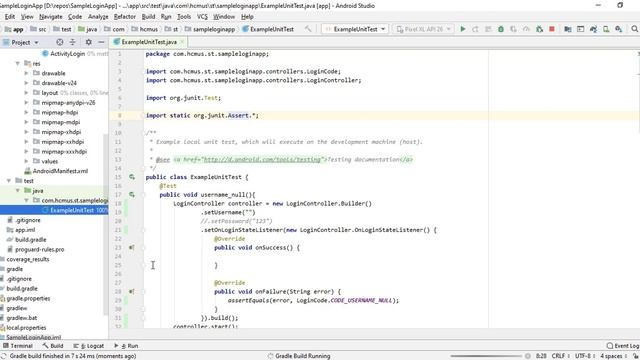Hide the Project panel with minus icon
This screenshot has height=360, width=640.
101,42
